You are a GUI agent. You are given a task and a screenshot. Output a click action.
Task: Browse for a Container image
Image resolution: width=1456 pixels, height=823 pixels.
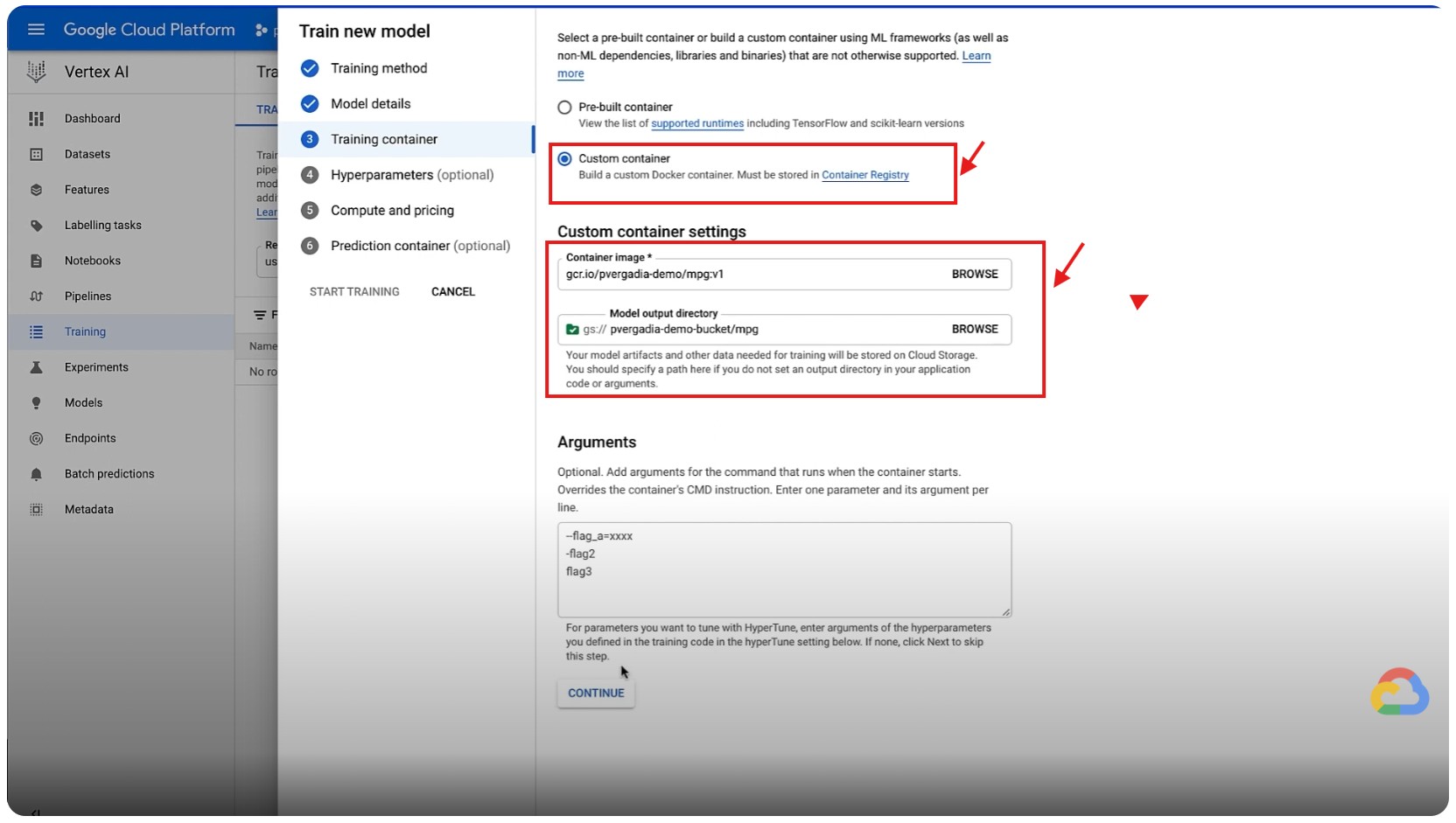tap(974, 275)
